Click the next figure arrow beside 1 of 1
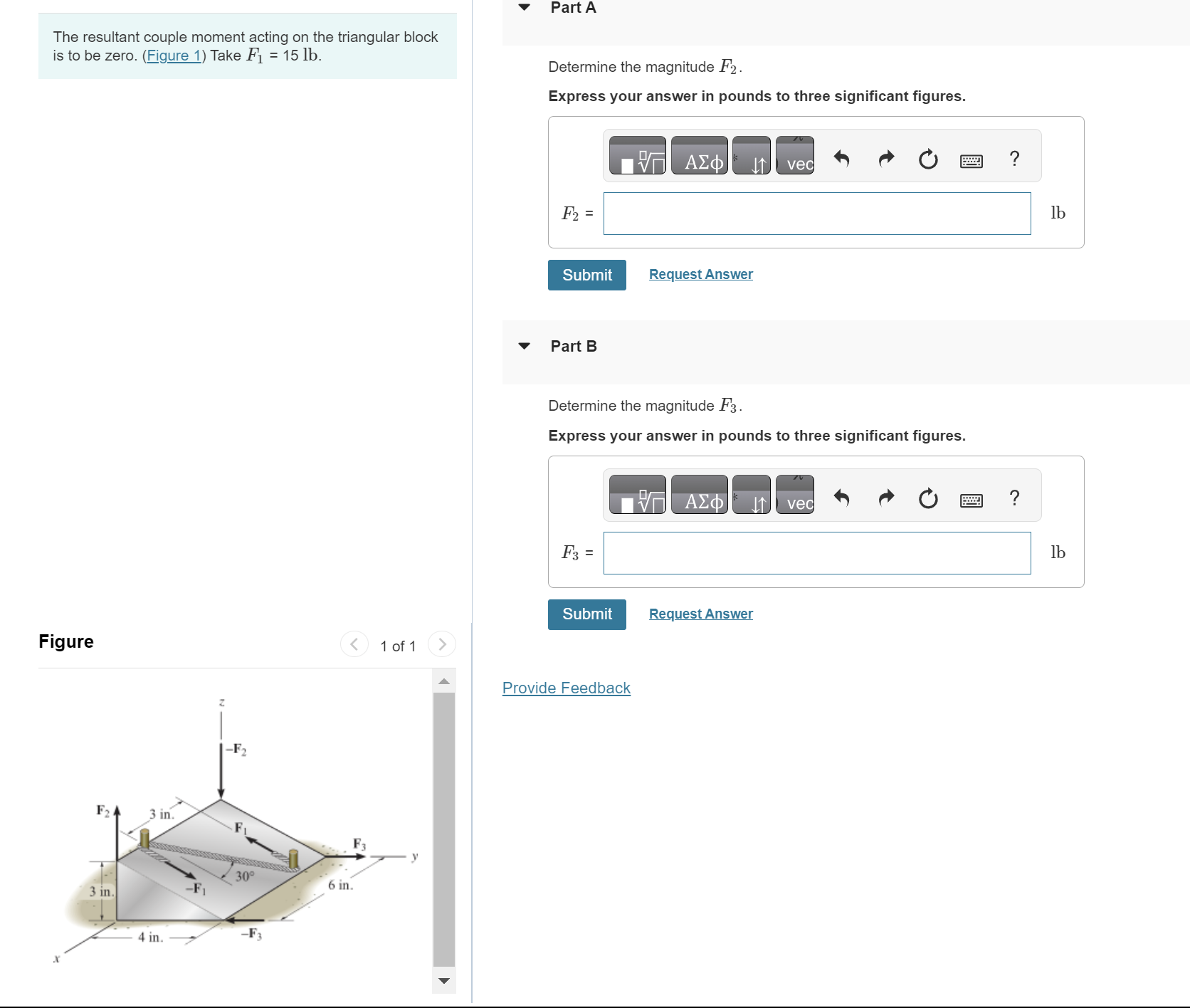1190x1008 pixels. (442, 644)
